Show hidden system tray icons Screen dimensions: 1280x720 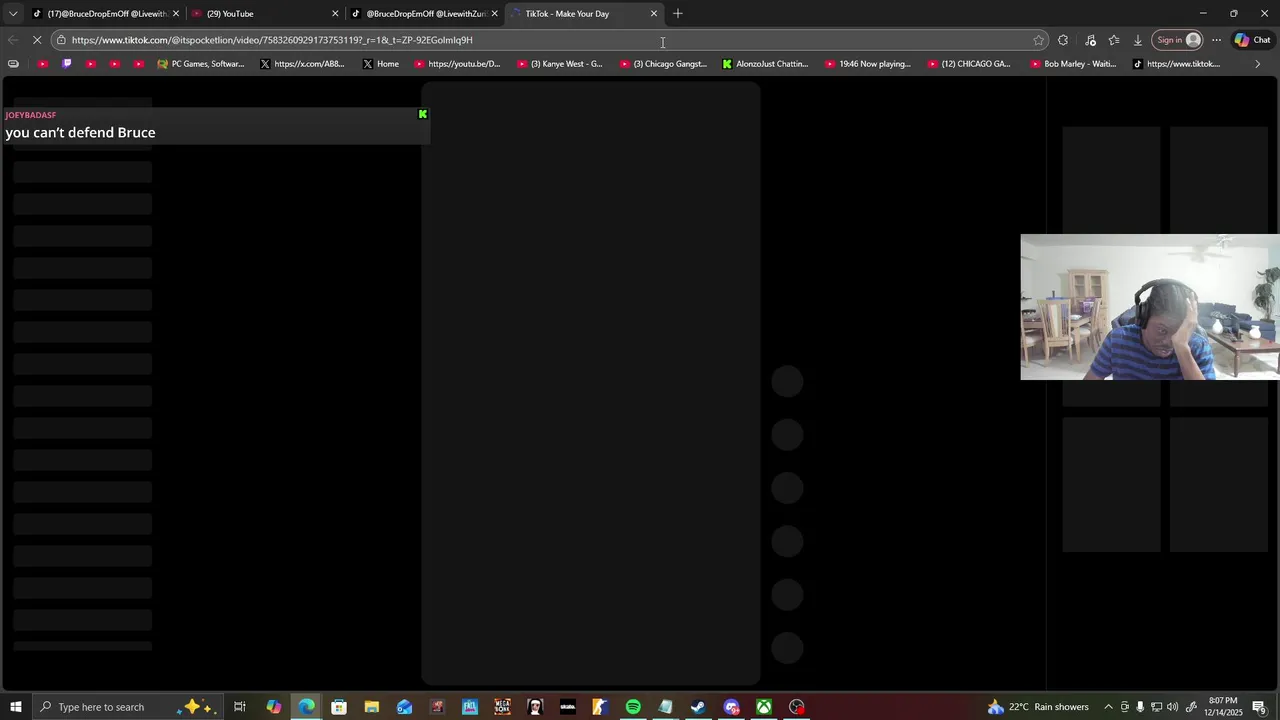(x=1108, y=707)
